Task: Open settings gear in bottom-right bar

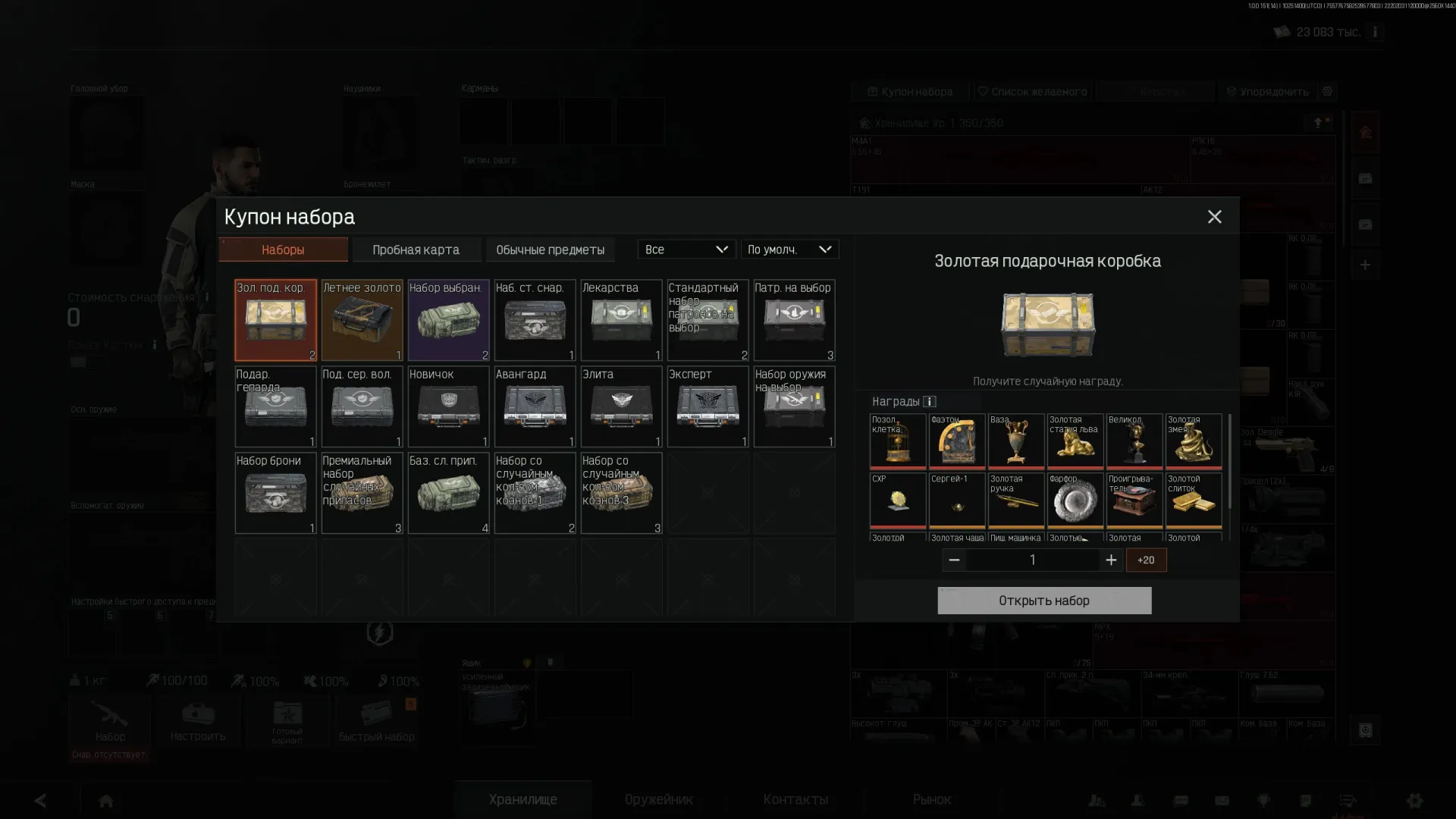Action: click(1414, 800)
